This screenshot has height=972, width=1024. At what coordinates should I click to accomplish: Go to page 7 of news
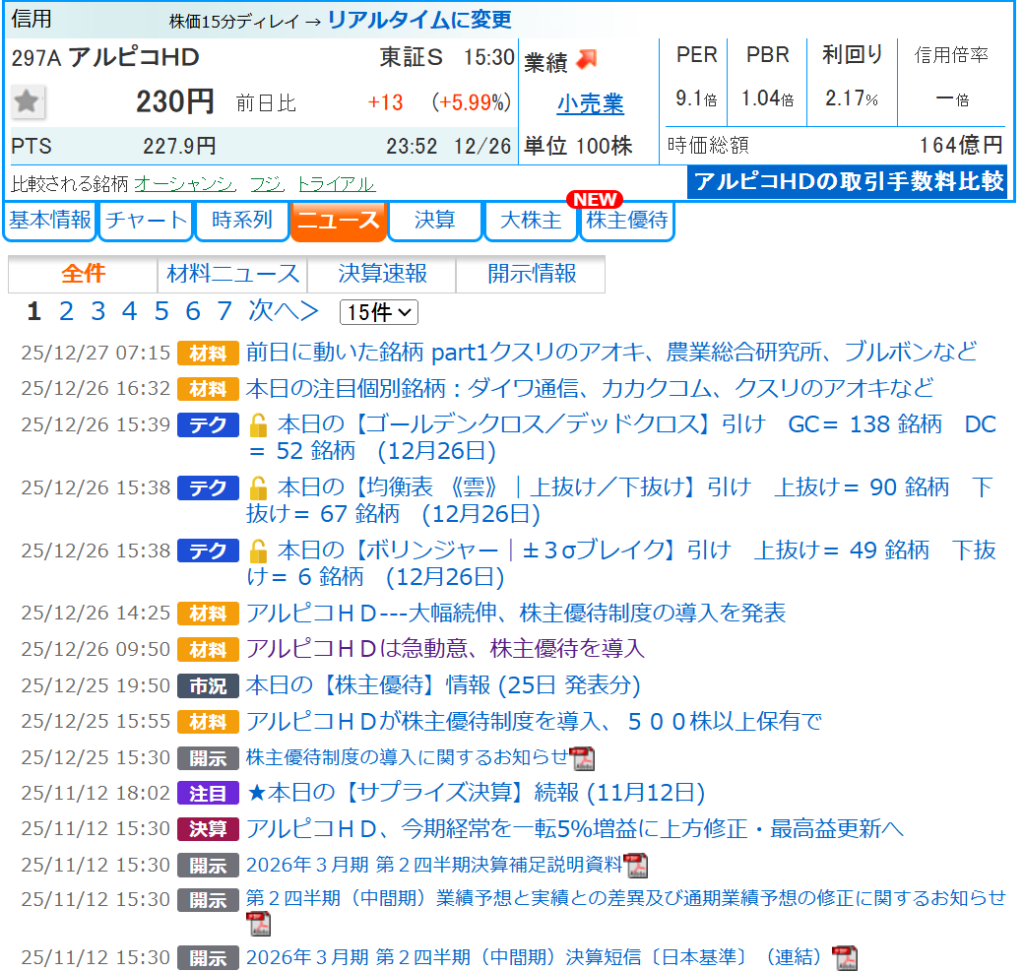pos(224,311)
